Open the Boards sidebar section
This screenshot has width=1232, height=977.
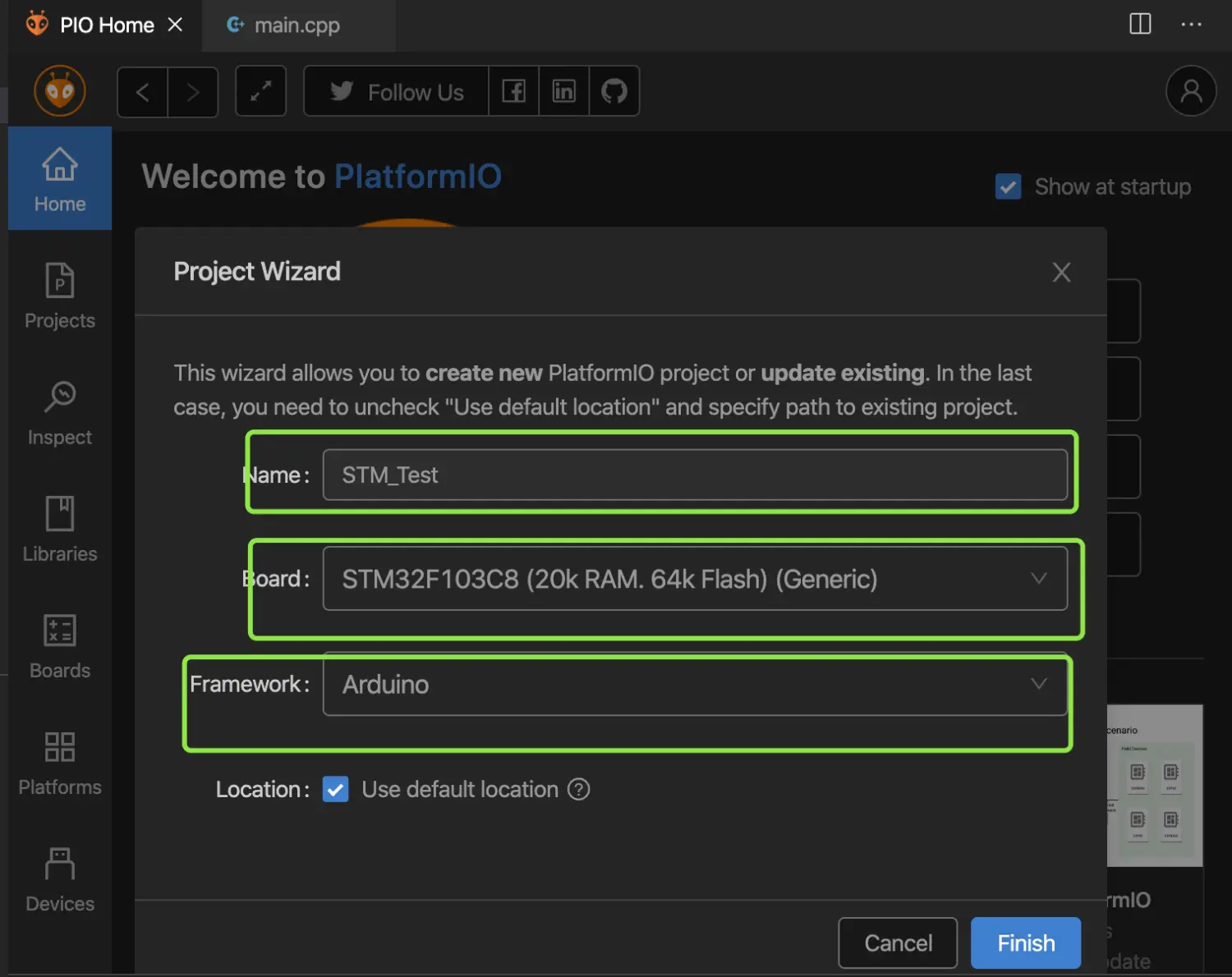(60, 646)
